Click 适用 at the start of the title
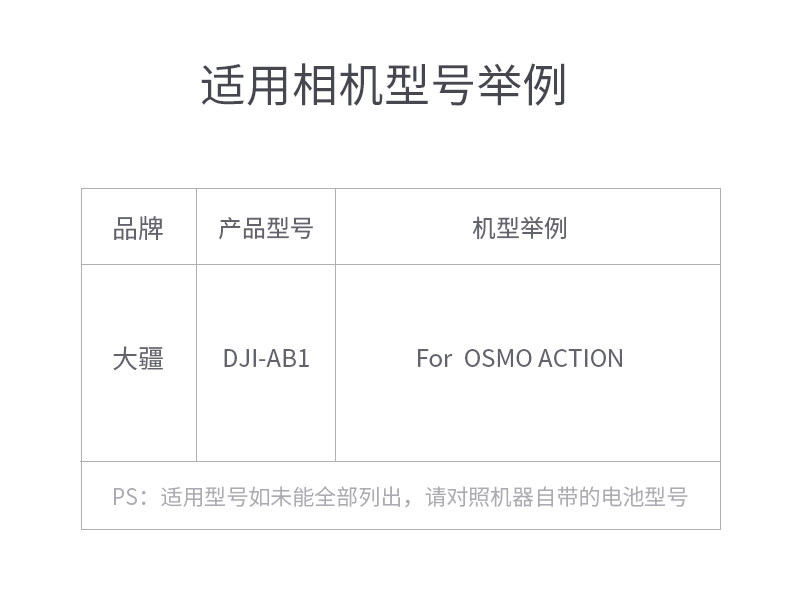Viewport: 790px width, 609px height. (x=245, y=86)
